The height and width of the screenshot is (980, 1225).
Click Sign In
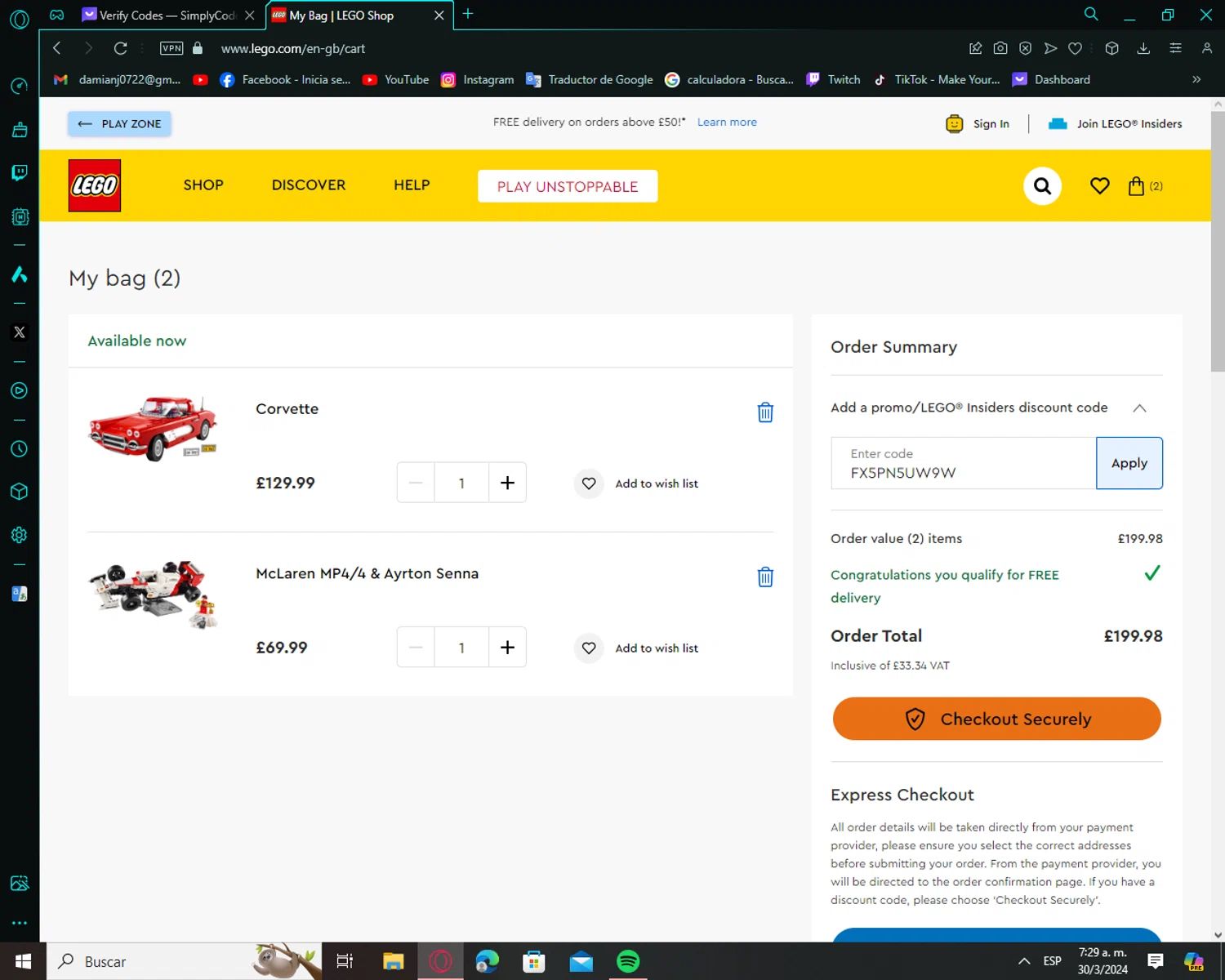coord(978,124)
